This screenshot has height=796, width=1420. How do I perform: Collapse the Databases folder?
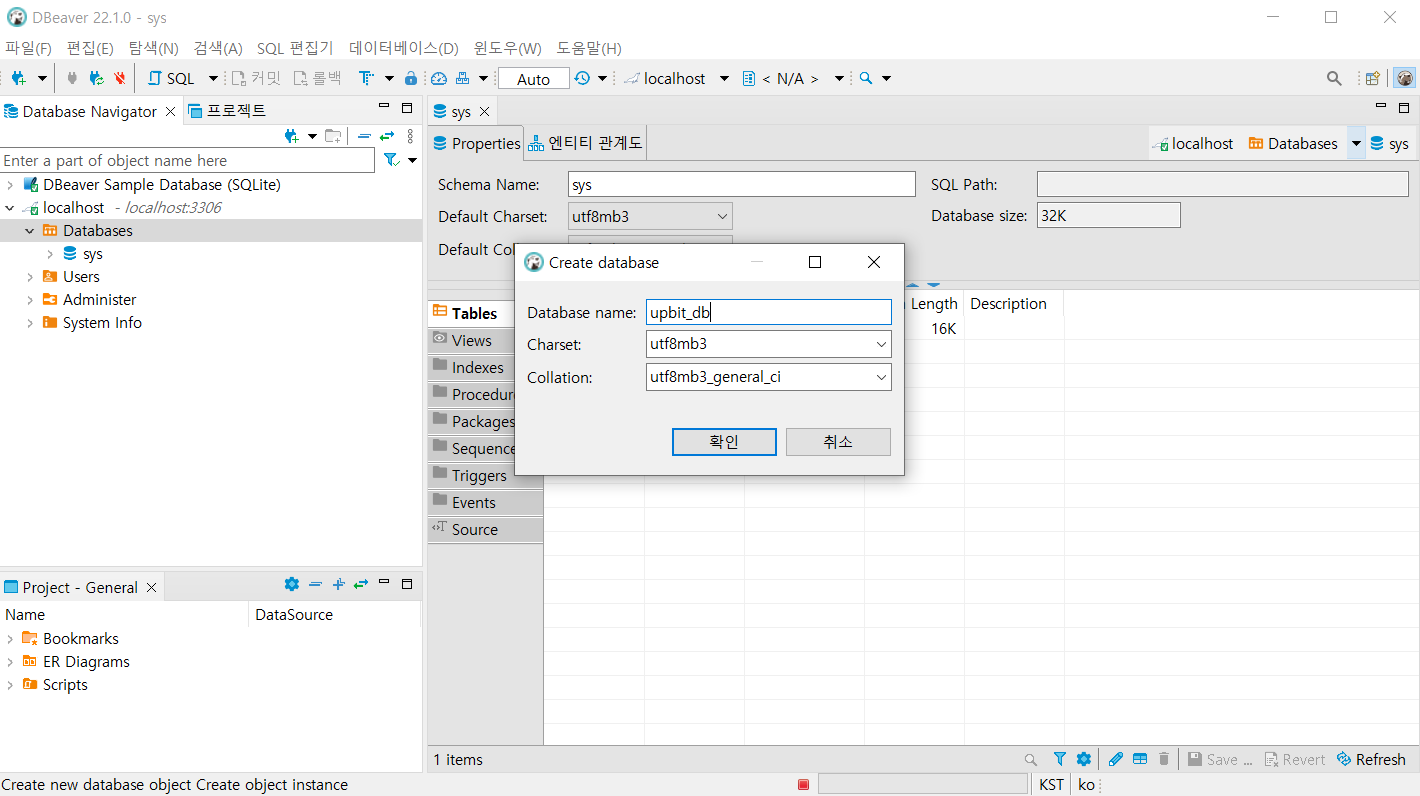point(30,231)
